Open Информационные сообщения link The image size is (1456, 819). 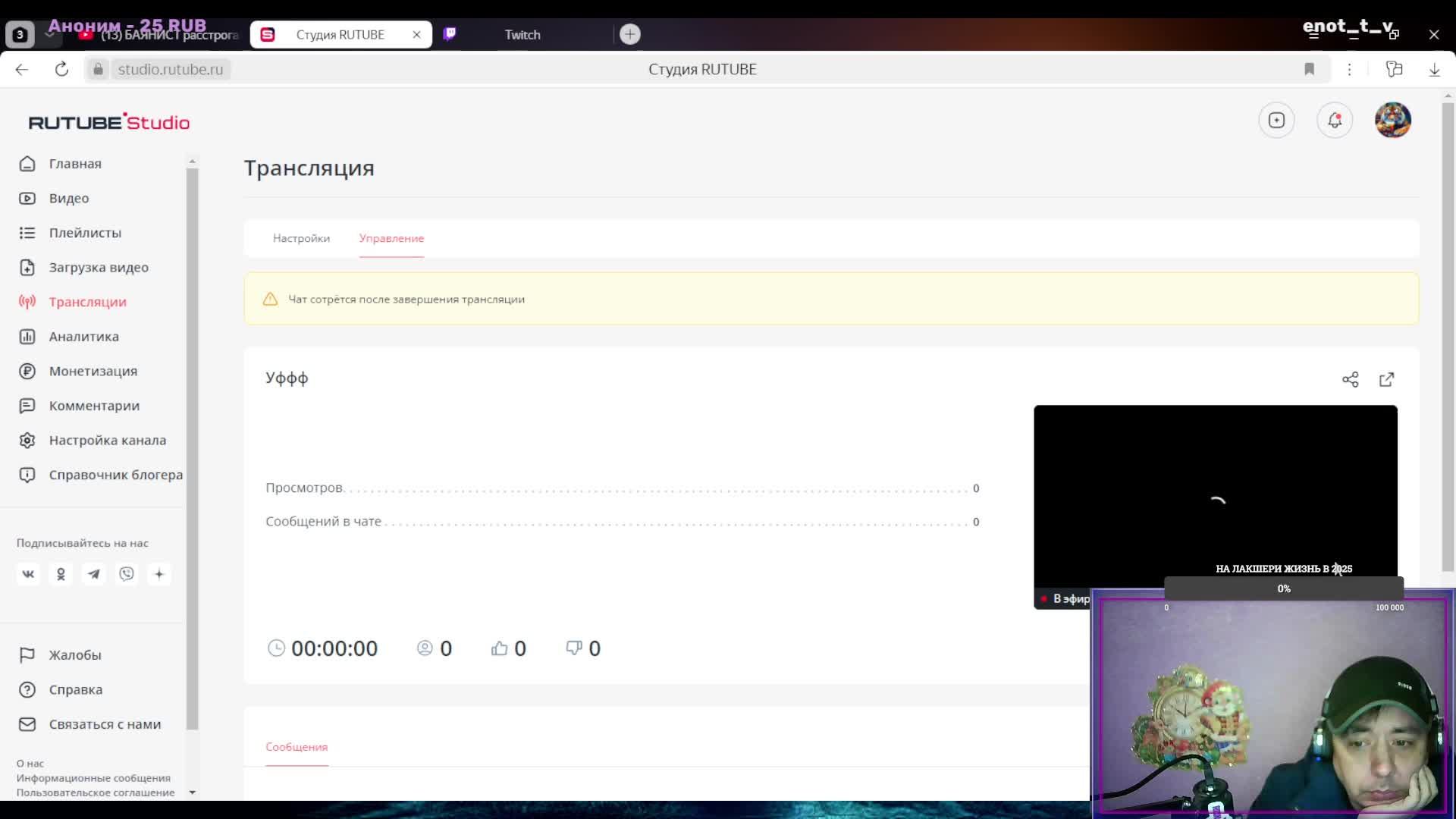[93, 778]
